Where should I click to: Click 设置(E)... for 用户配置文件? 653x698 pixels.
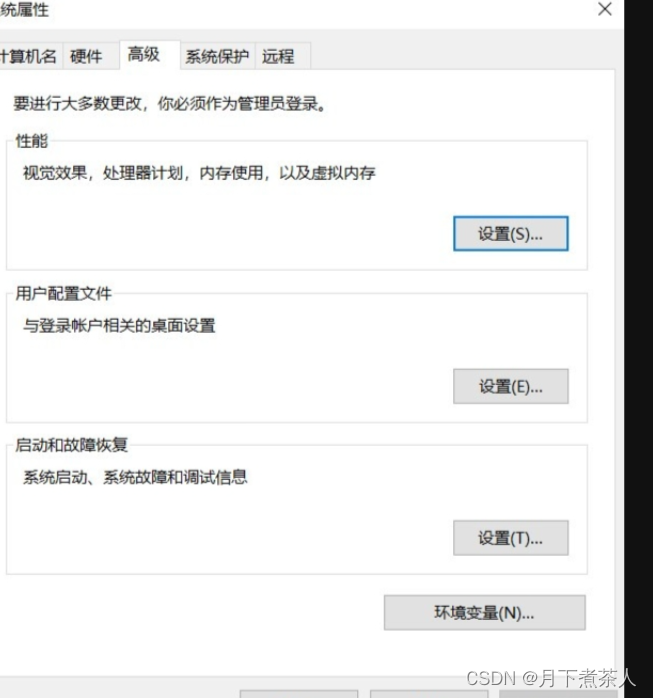click(511, 386)
